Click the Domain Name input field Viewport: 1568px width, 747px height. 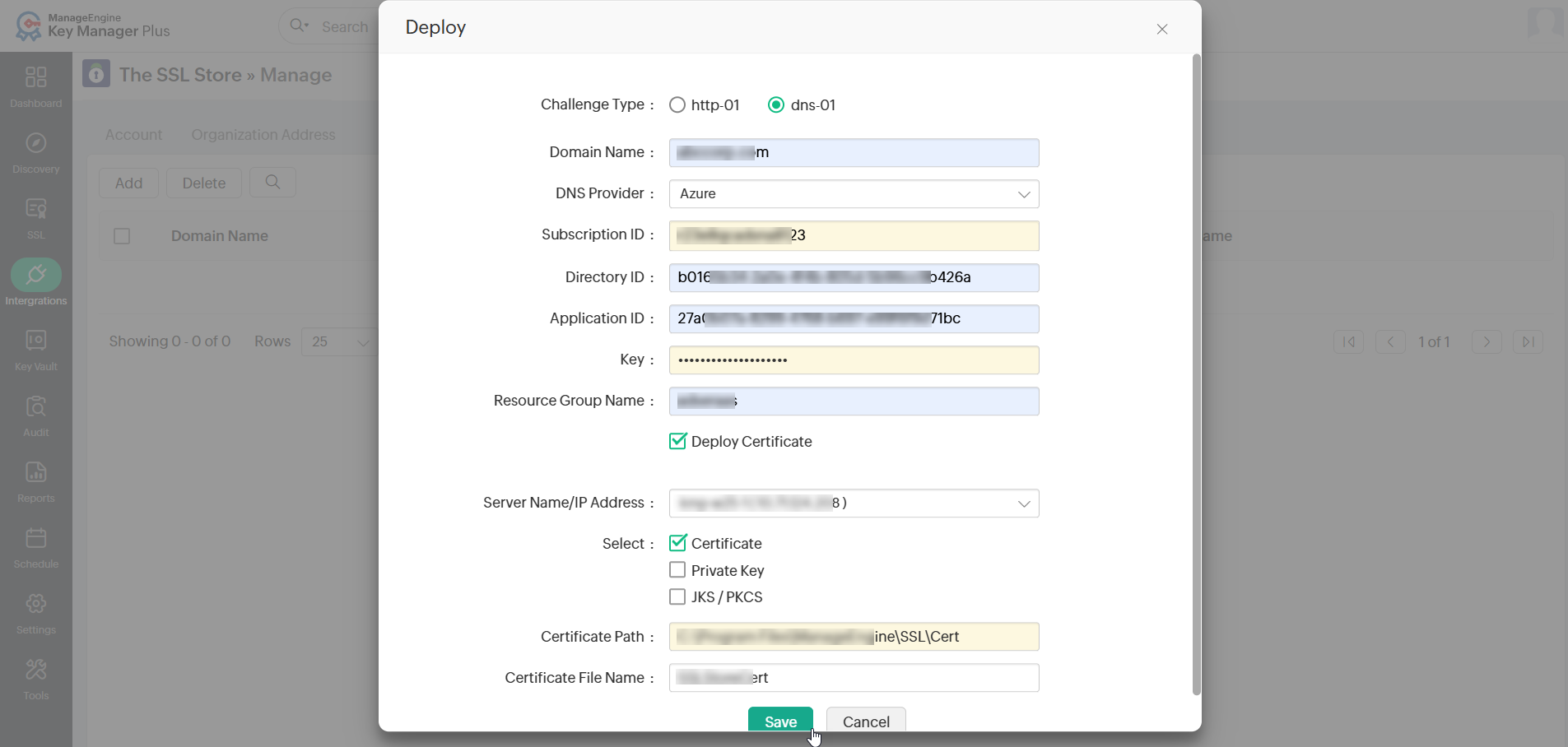click(x=854, y=153)
